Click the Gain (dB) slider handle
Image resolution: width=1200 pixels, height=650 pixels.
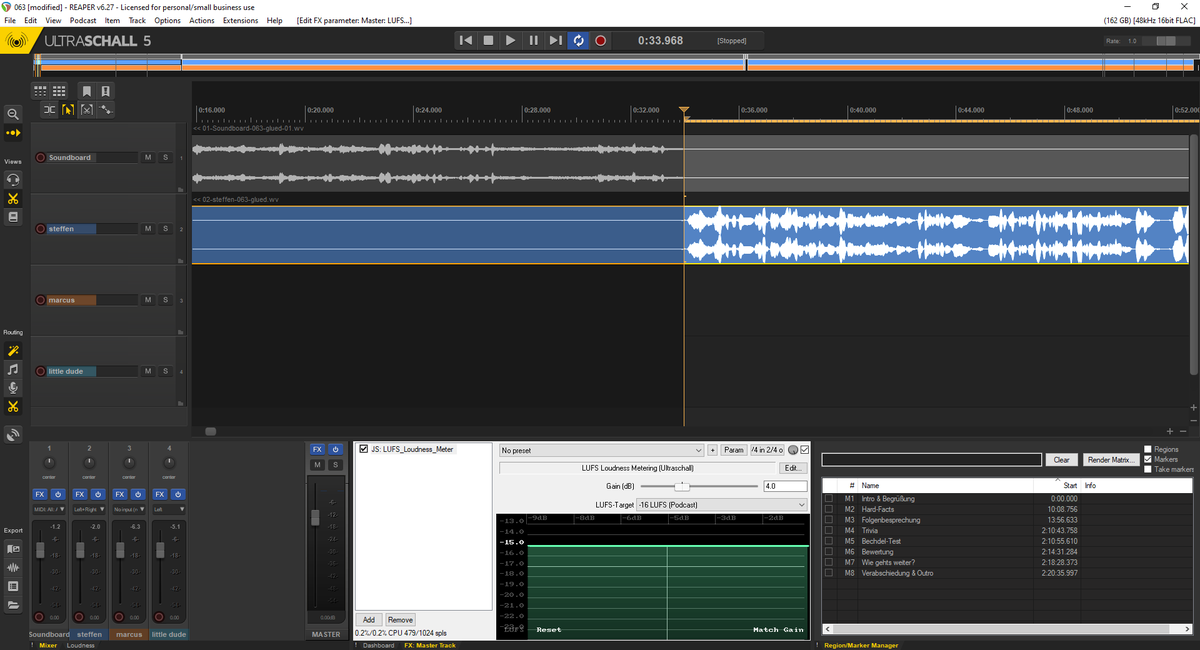tap(682, 486)
